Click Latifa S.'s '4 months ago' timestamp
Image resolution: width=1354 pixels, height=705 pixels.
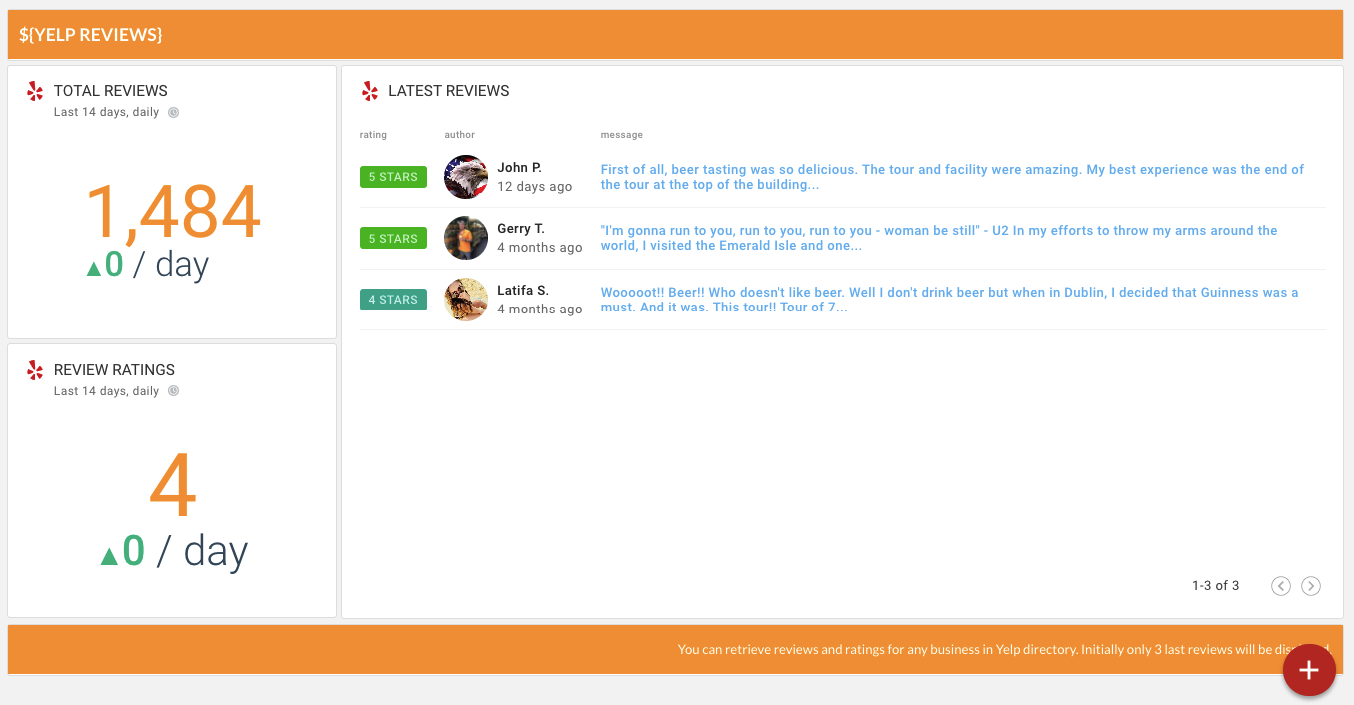pos(540,310)
